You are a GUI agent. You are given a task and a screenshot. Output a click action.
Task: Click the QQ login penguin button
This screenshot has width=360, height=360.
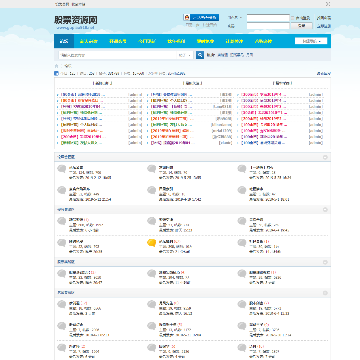(x=201, y=17)
